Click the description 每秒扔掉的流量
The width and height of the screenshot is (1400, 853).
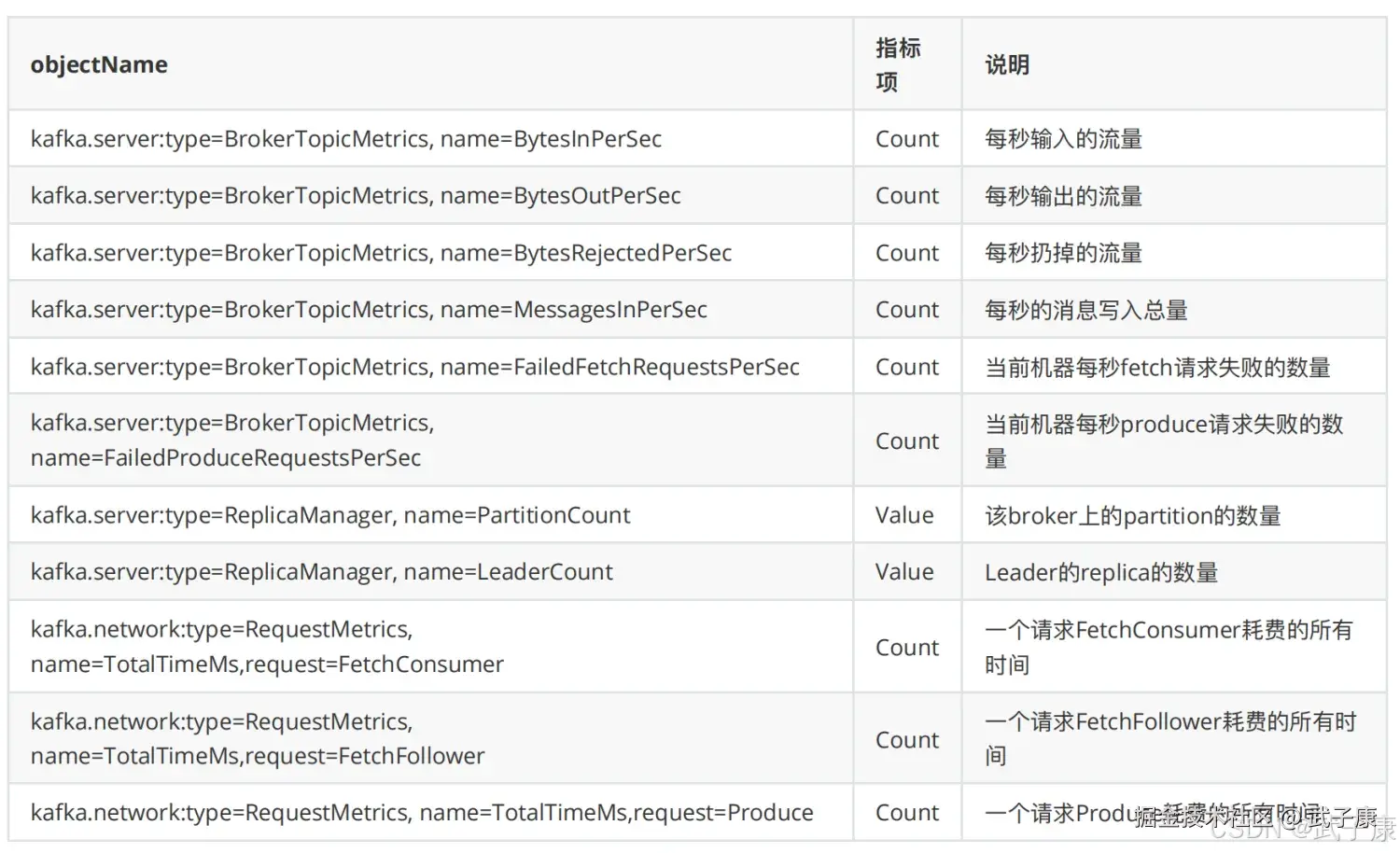click(x=1064, y=253)
